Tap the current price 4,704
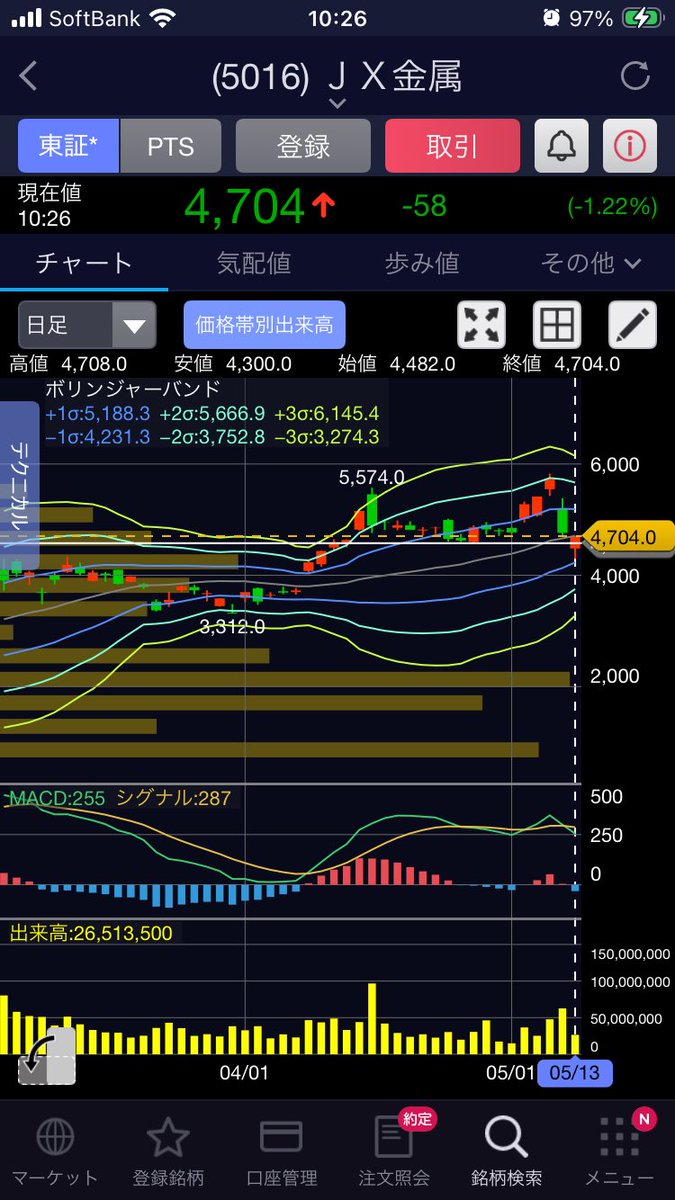Viewport: 675px width, 1200px height. pos(244,207)
